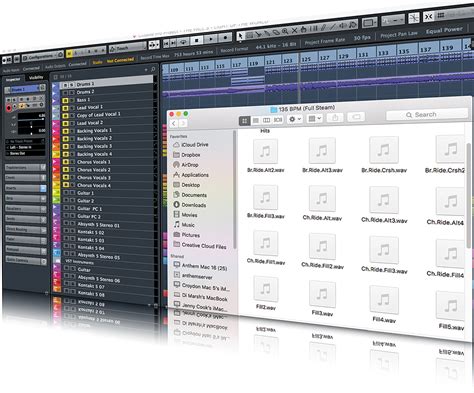Go back in the Finder window
Image resolution: width=474 pixels, height=393 pixels.
coord(174,123)
